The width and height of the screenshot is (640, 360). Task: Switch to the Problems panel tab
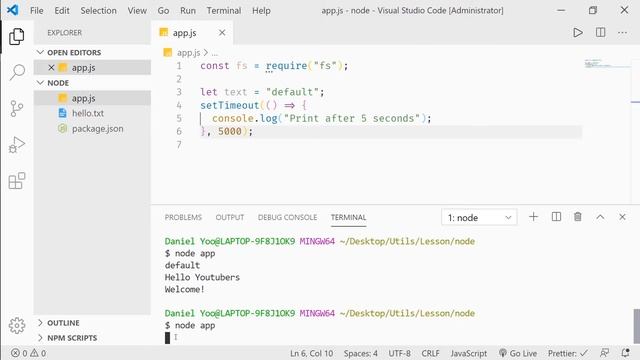point(183,217)
